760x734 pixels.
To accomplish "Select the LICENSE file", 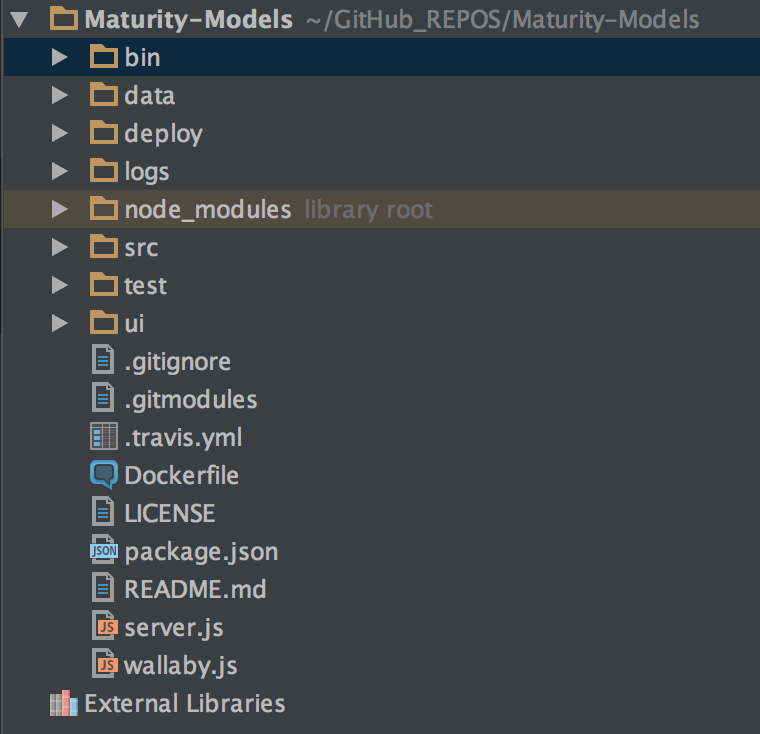I will [169, 513].
